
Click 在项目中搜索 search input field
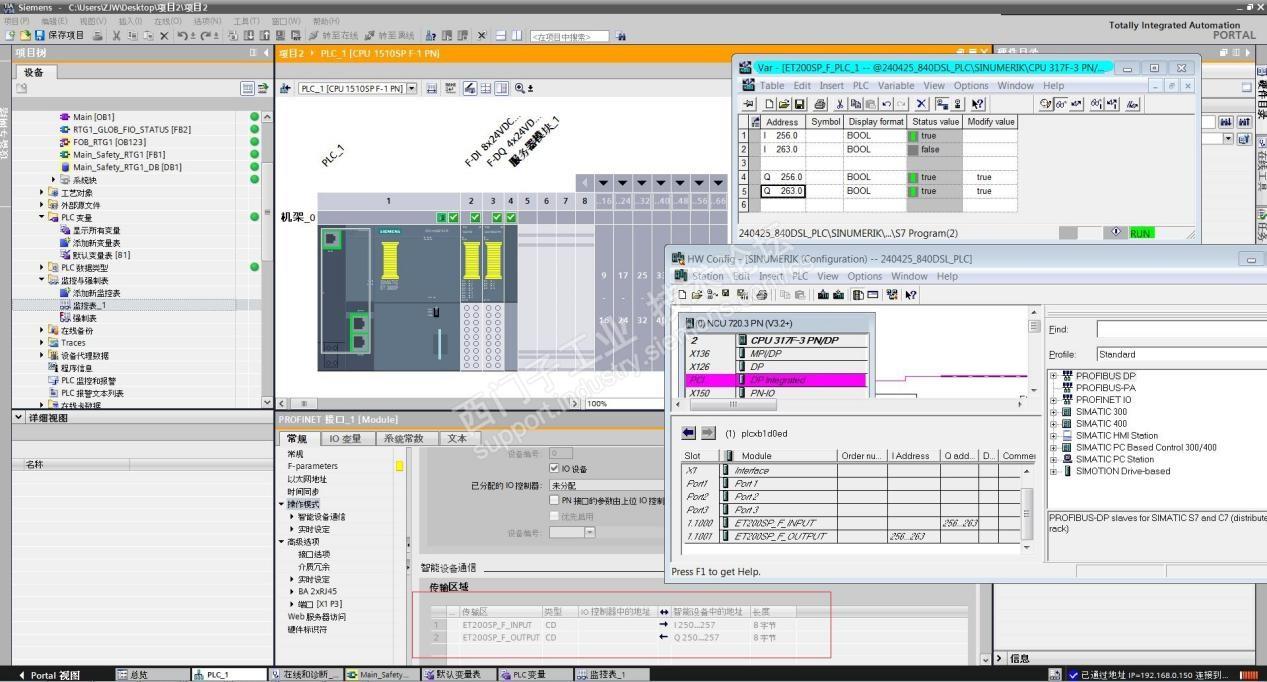tap(569, 35)
